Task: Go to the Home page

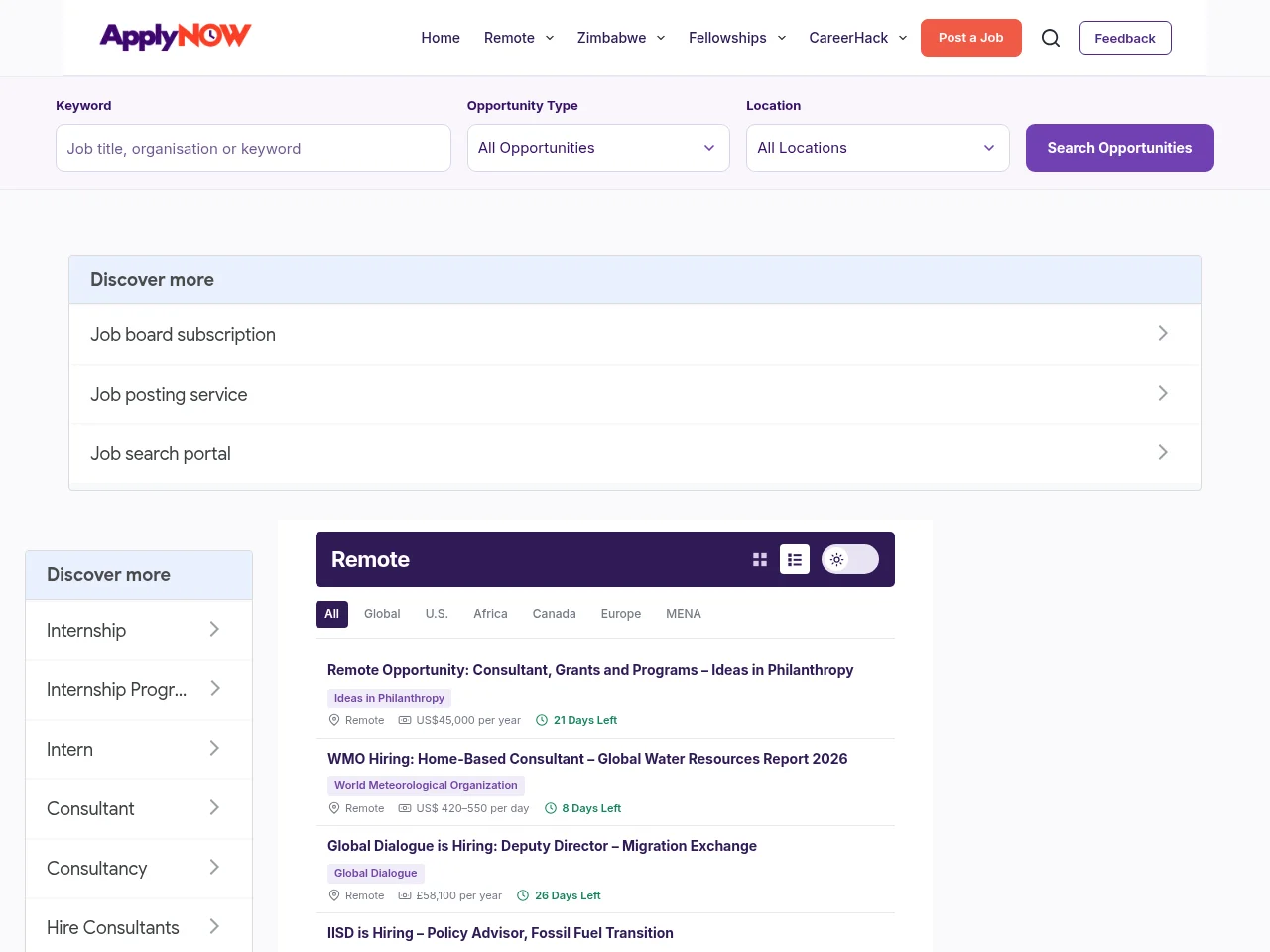Action: click(441, 38)
